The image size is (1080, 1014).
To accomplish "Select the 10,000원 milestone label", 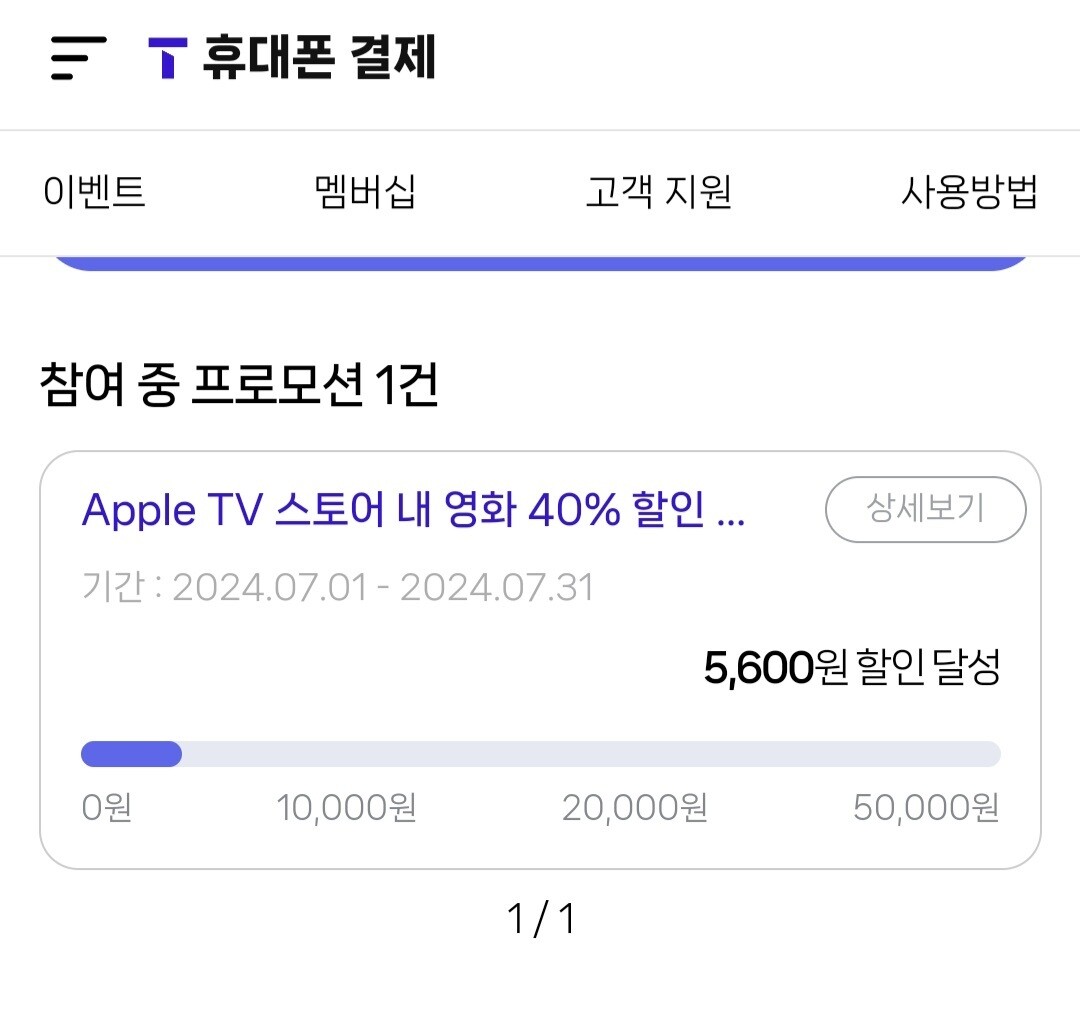I will tap(346, 807).
